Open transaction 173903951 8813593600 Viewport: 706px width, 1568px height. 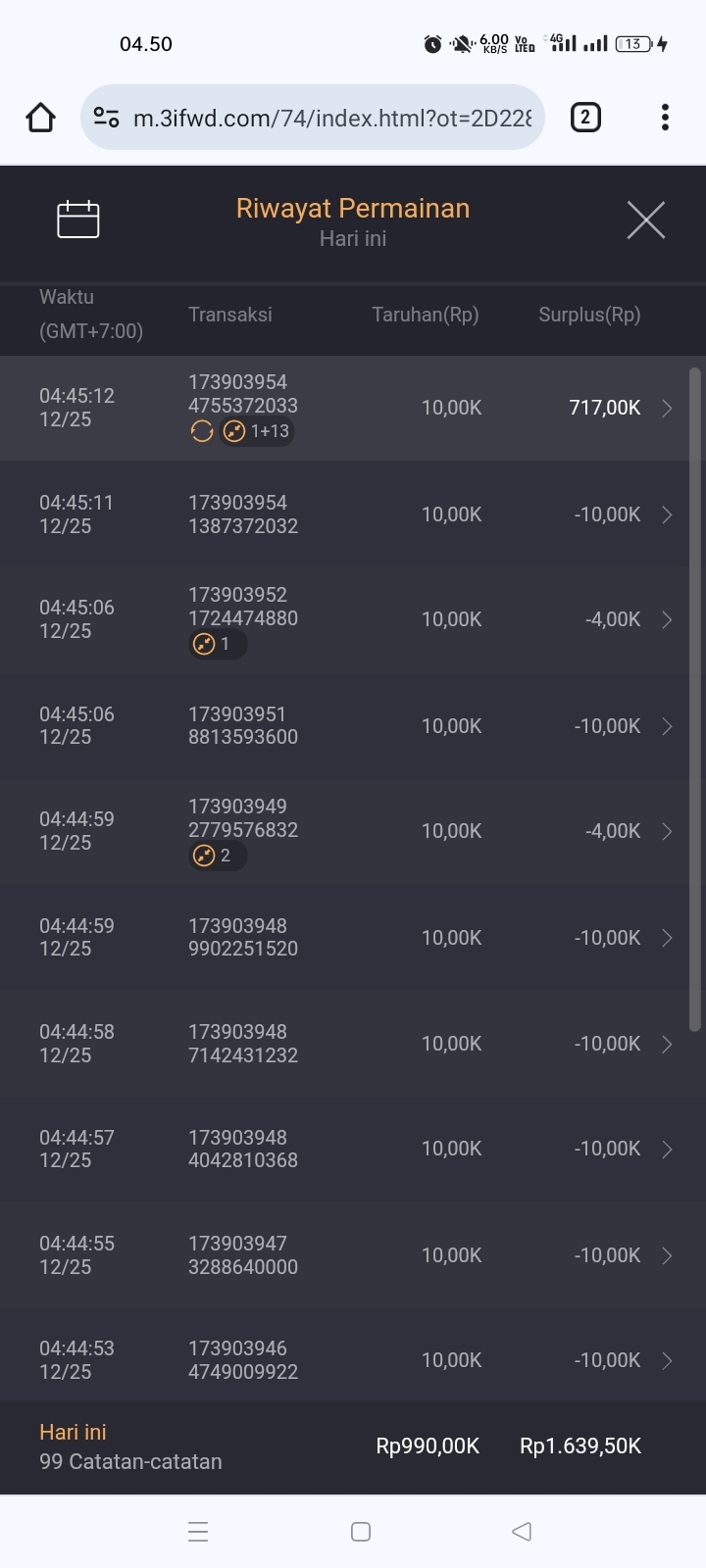pyautogui.click(x=243, y=726)
